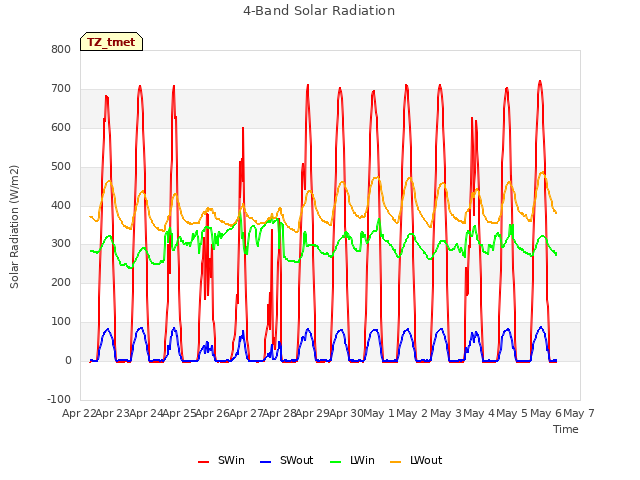Screen dimensions: 640x480
Task: Click the May 4 x-axis date label
Action: click(x=479, y=413)
